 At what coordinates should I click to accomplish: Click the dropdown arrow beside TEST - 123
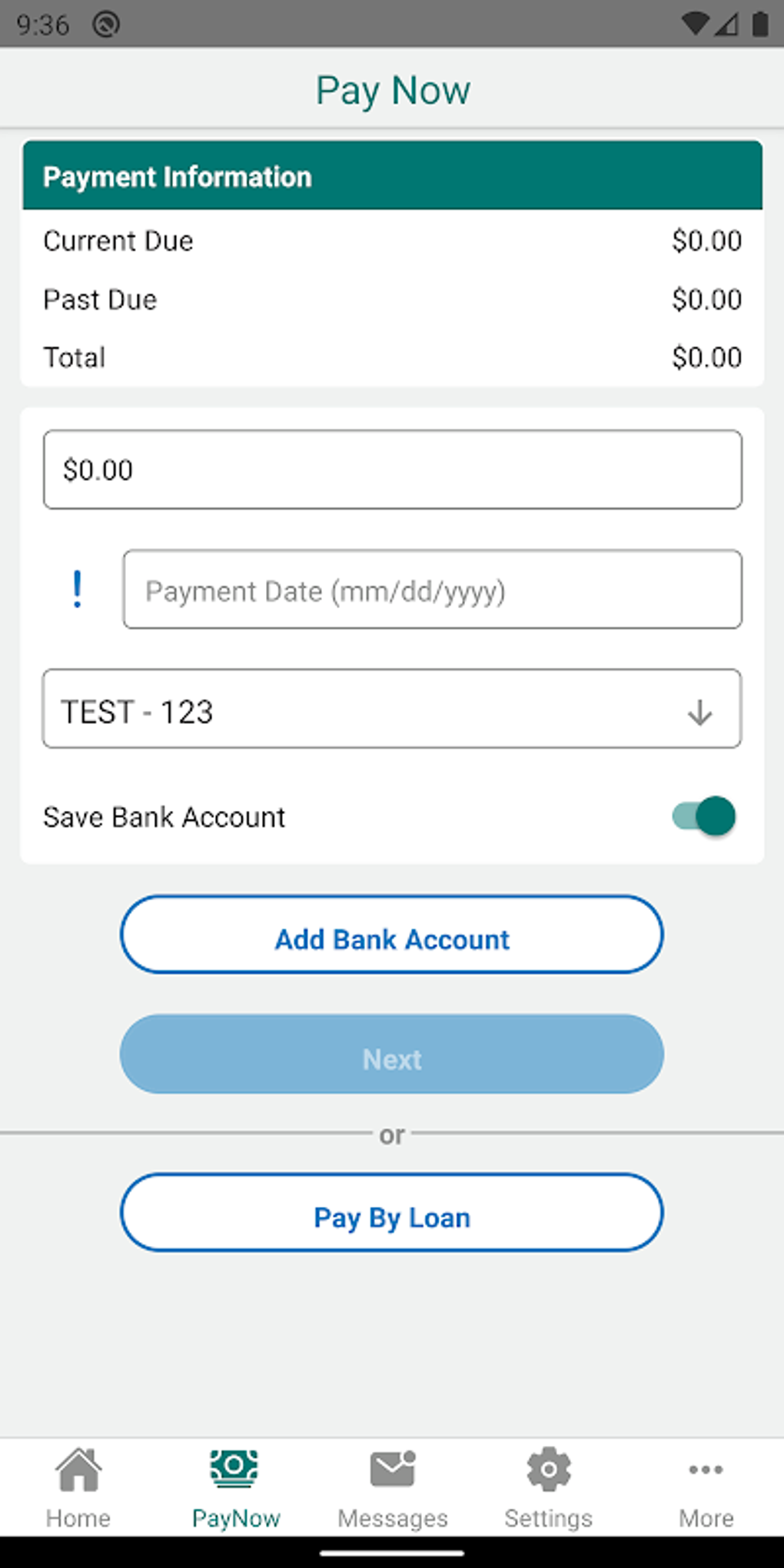(699, 712)
